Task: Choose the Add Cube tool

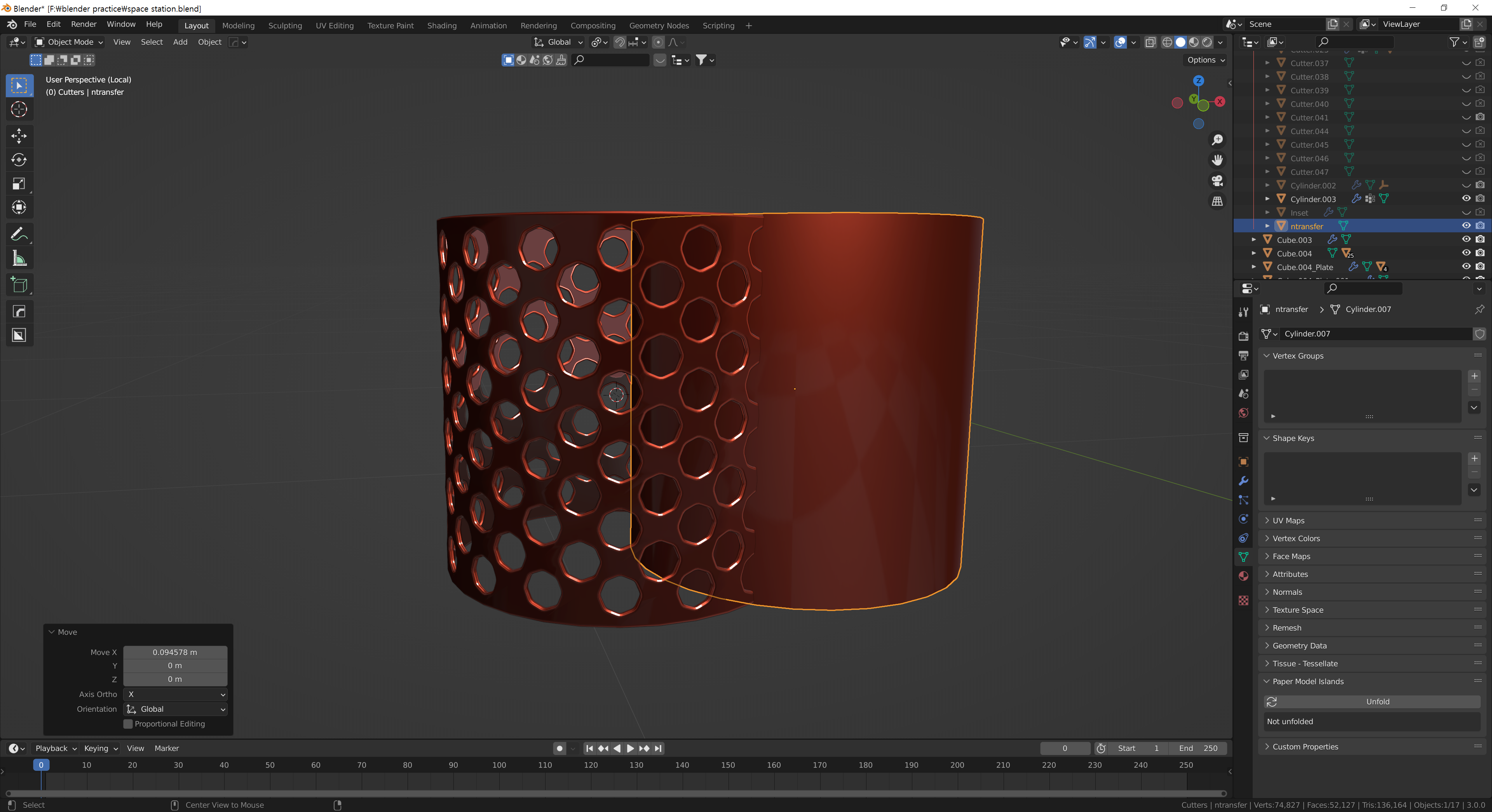Action: [x=19, y=285]
